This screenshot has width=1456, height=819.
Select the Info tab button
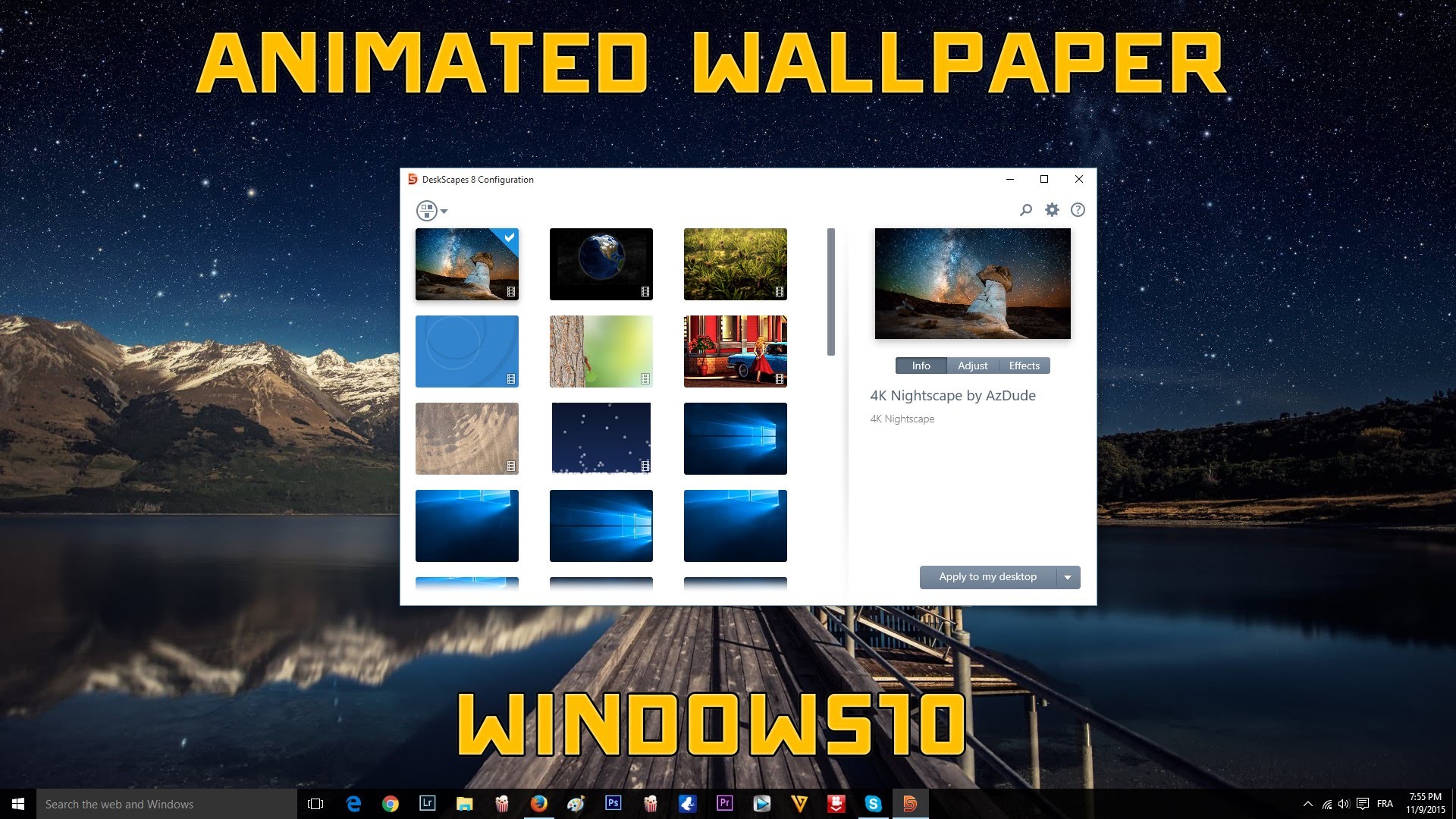tap(921, 366)
